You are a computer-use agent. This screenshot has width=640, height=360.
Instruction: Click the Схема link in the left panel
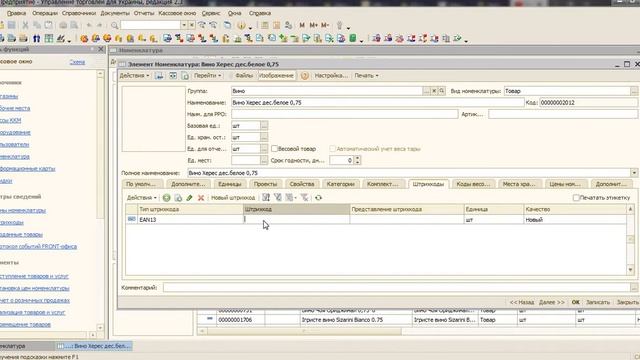click(77, 62)
